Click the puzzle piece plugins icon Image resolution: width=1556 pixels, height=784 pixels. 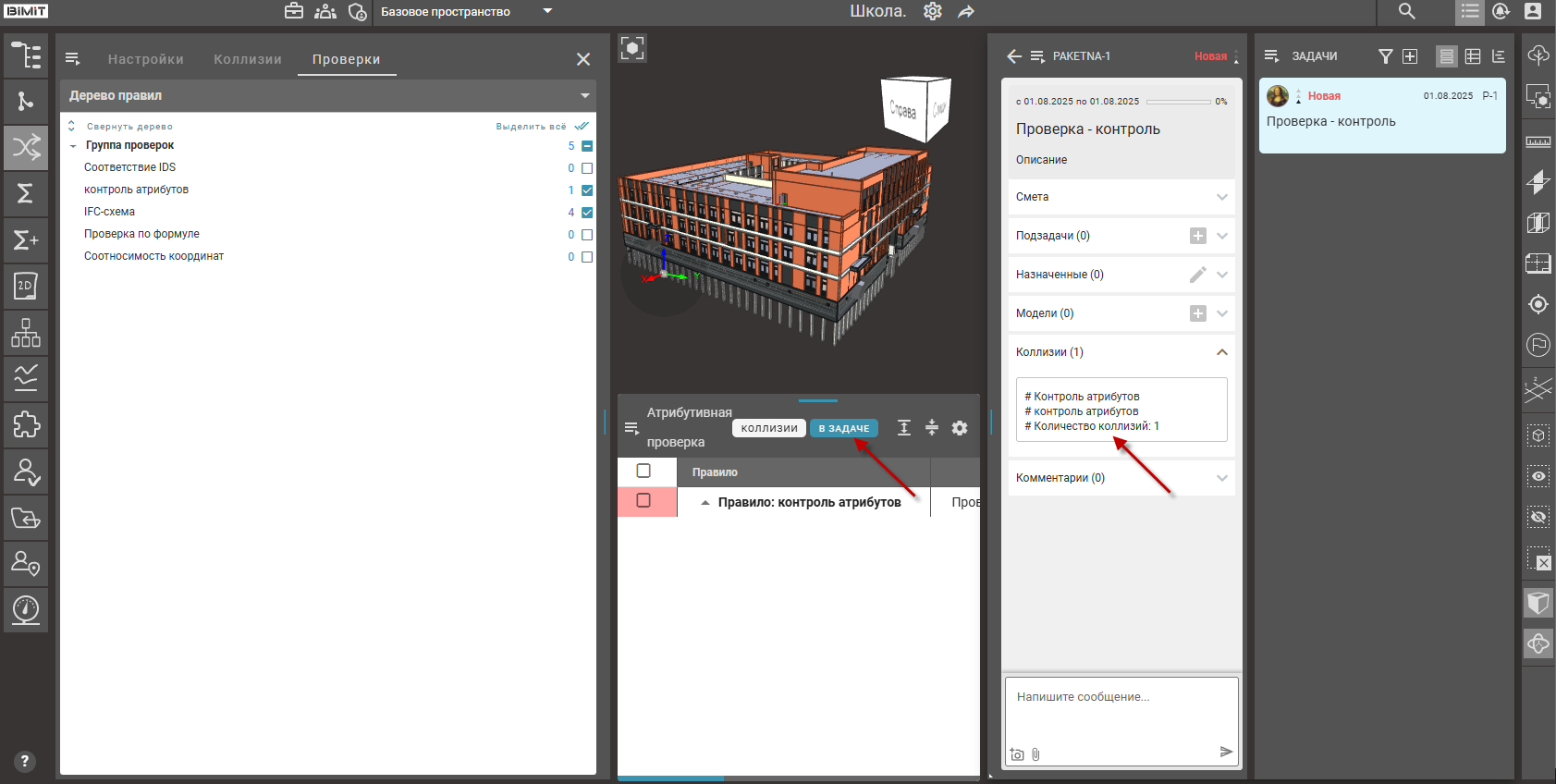tap(26, 424)
